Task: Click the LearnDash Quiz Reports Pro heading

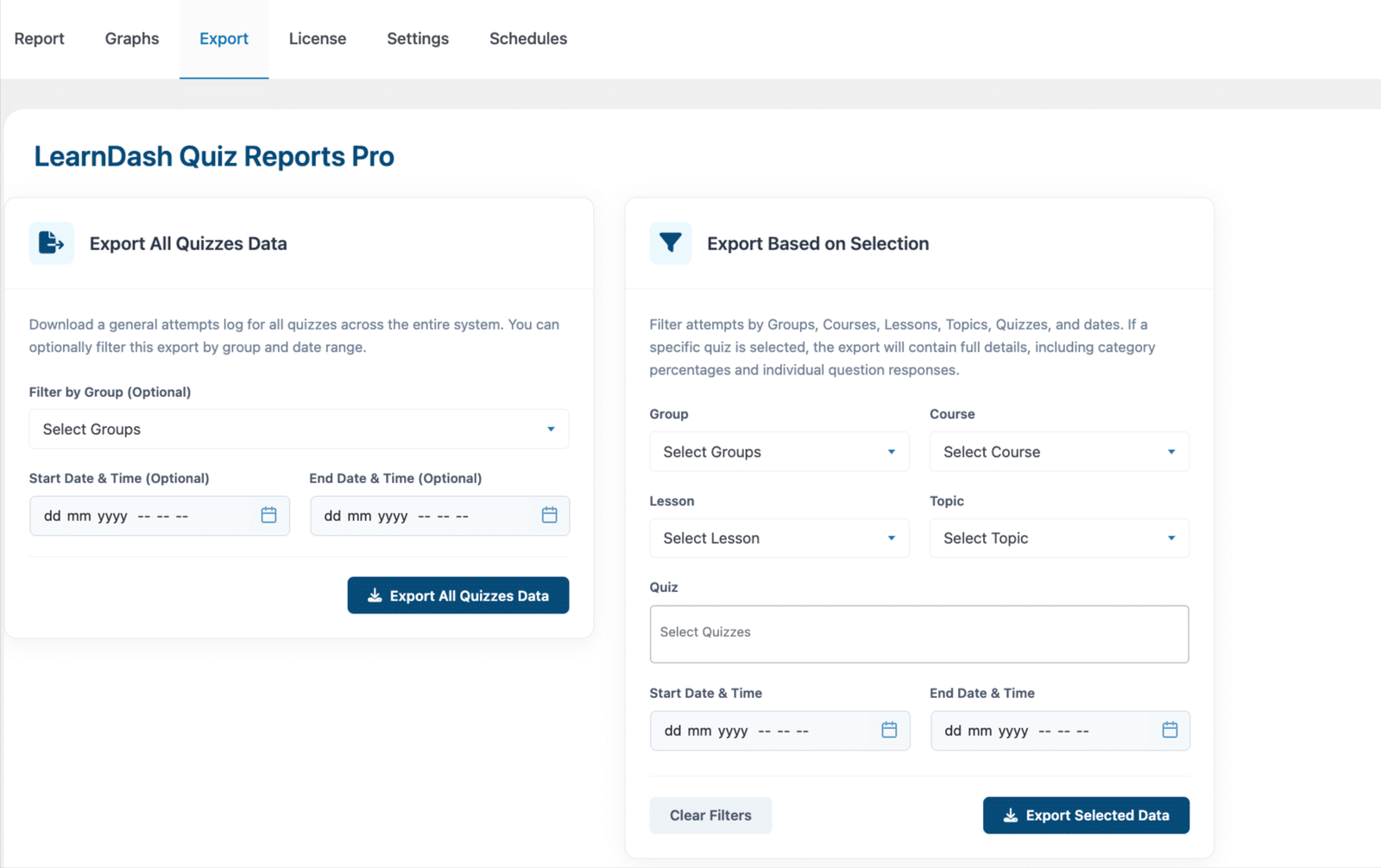Action: click(x=214, y=156)
